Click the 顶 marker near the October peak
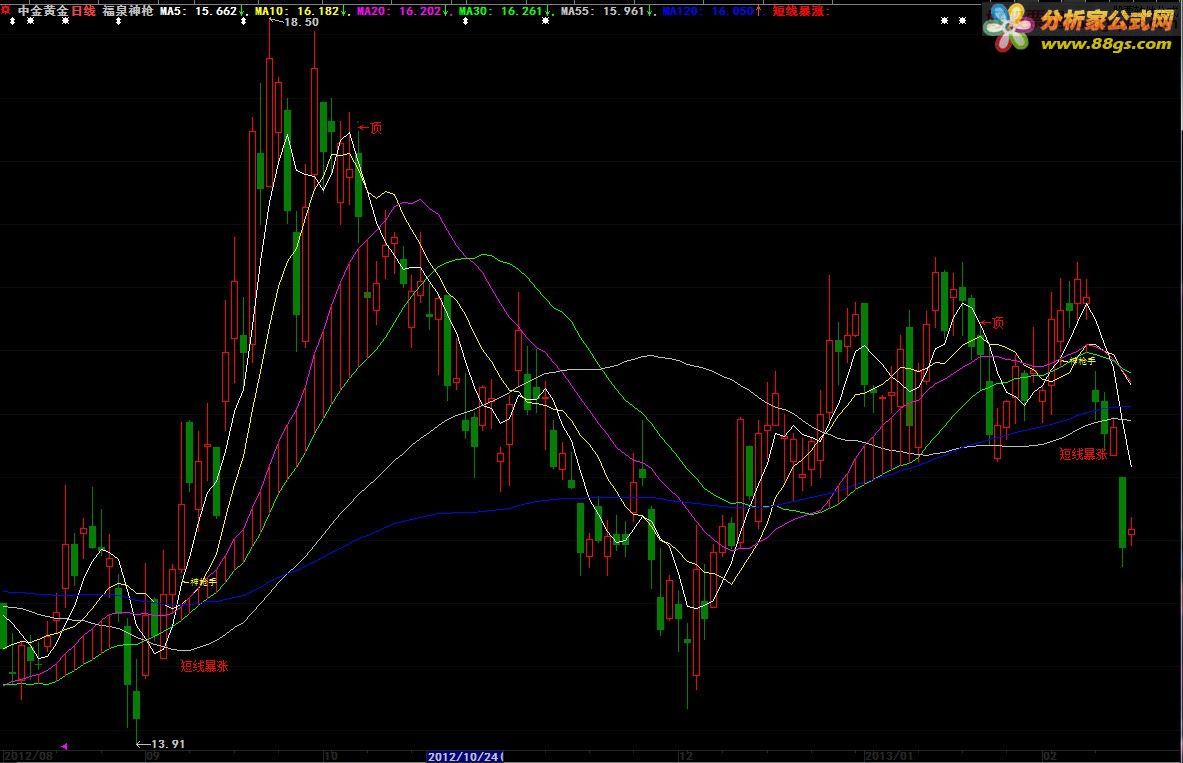 pyautogui.click(x=375, y=128)
